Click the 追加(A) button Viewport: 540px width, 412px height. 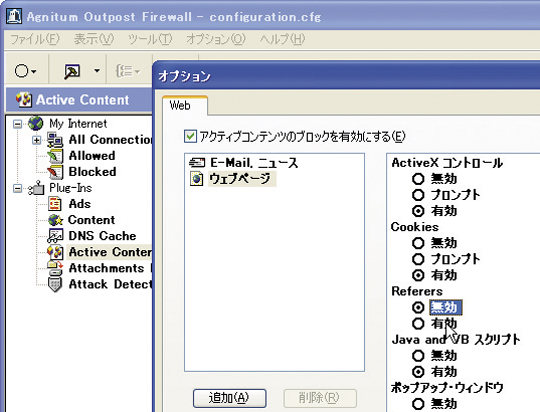(229, 398)
